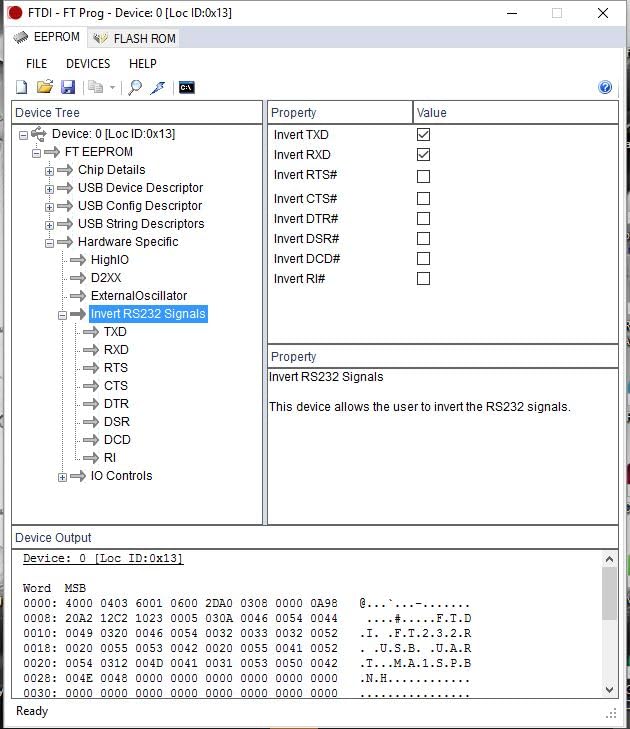Click the Scan and Parse magnifier icon

click(x=135, y=87)
